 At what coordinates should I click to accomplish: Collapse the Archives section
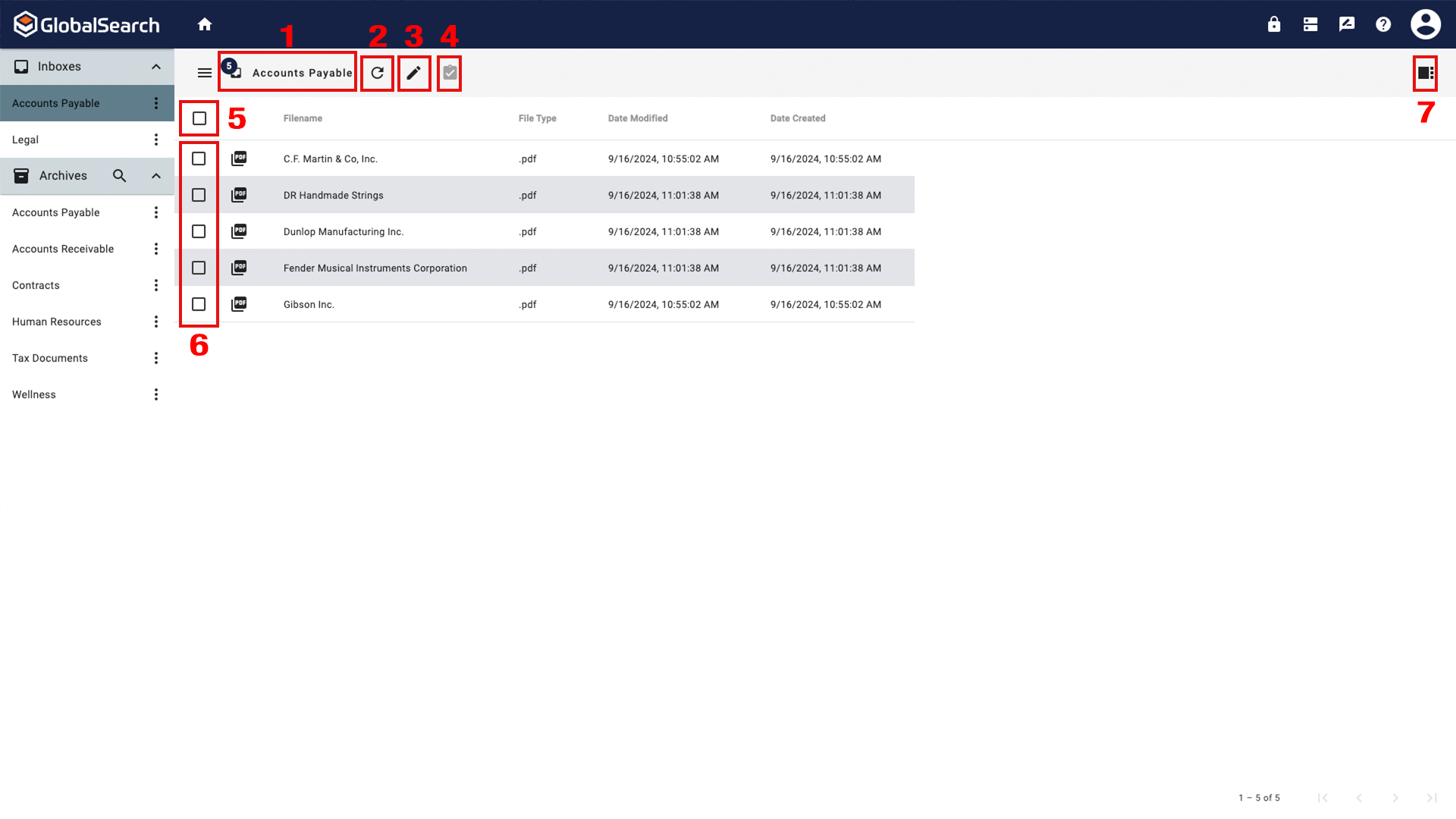point(155,175)
